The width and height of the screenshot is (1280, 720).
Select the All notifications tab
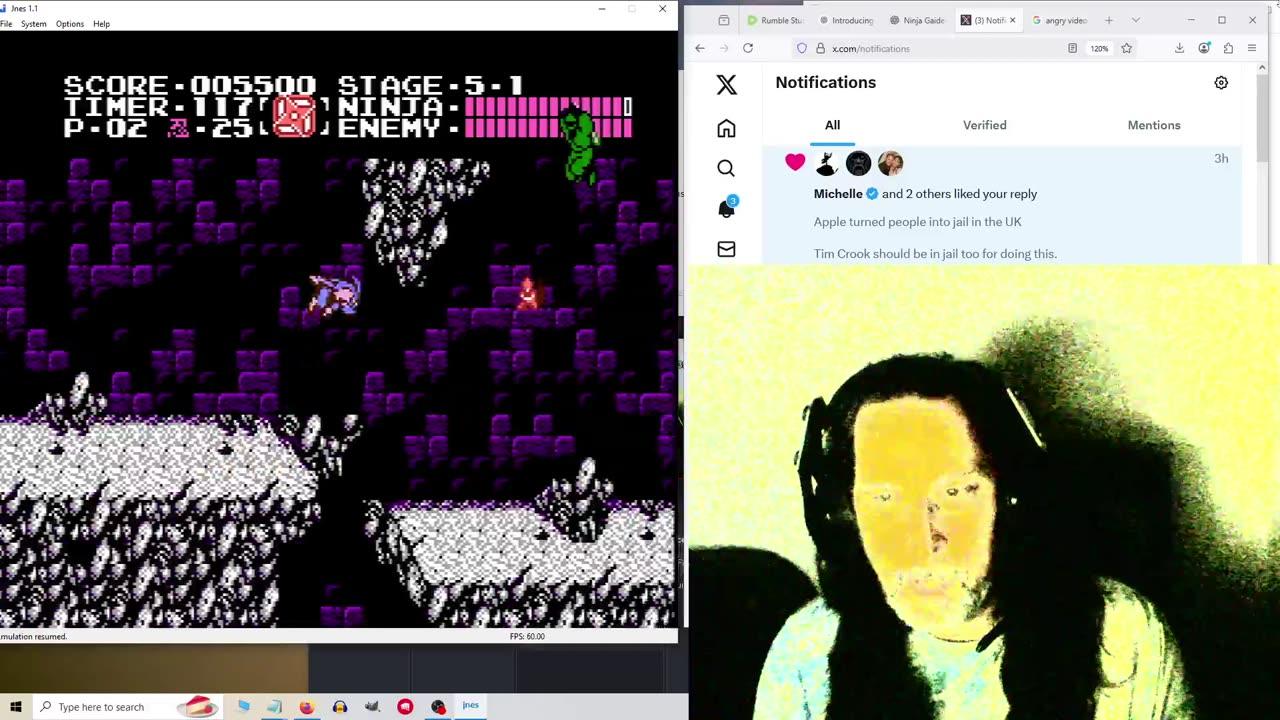click(832, 125)
